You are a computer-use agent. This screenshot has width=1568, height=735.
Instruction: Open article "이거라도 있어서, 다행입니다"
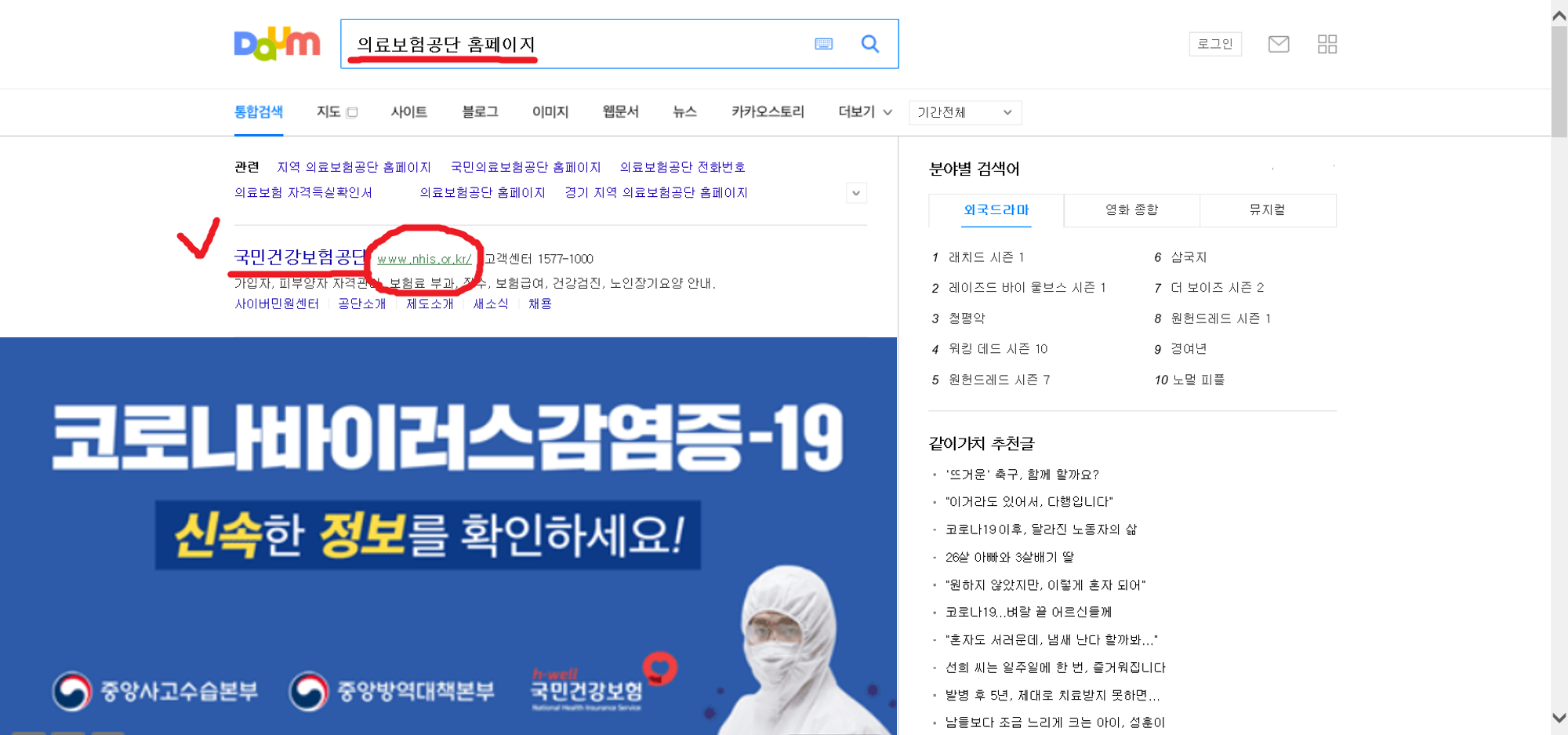click(x=1029, y=502)
